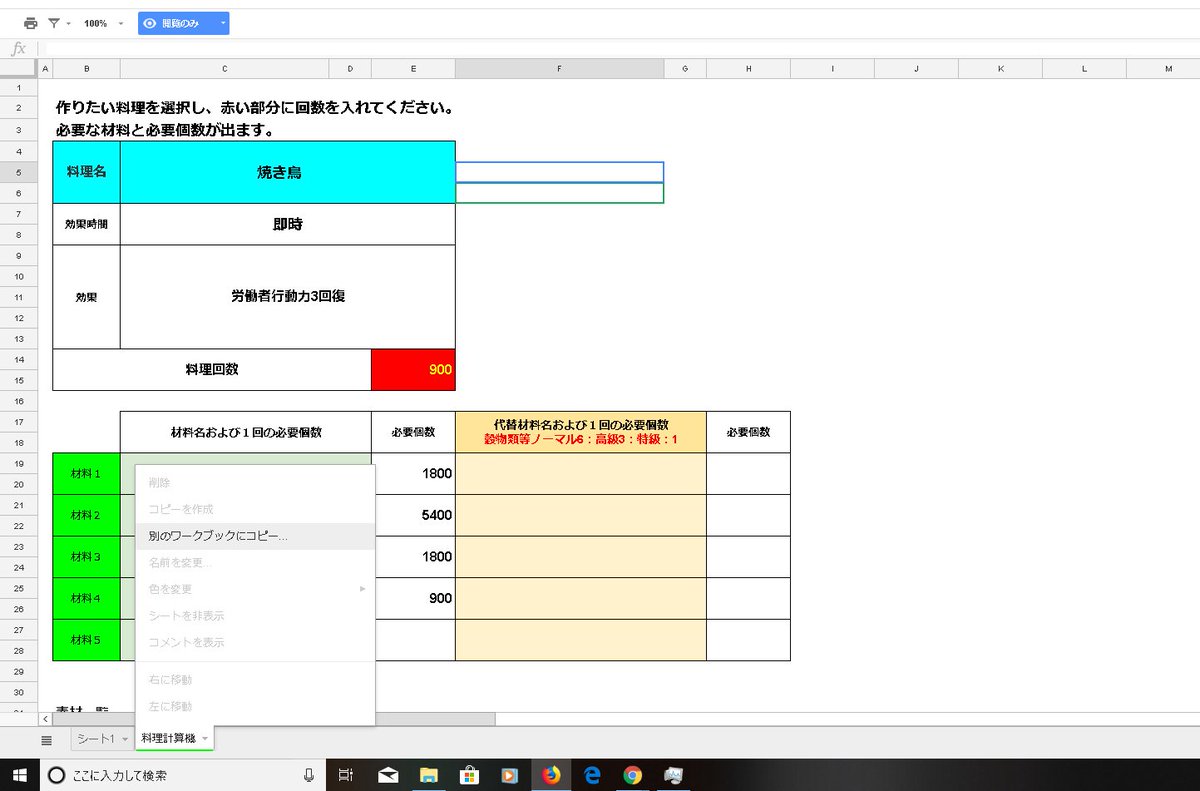
Task: Open the 料理計算機 tab dropdown arrow
Action: (205, 739)
